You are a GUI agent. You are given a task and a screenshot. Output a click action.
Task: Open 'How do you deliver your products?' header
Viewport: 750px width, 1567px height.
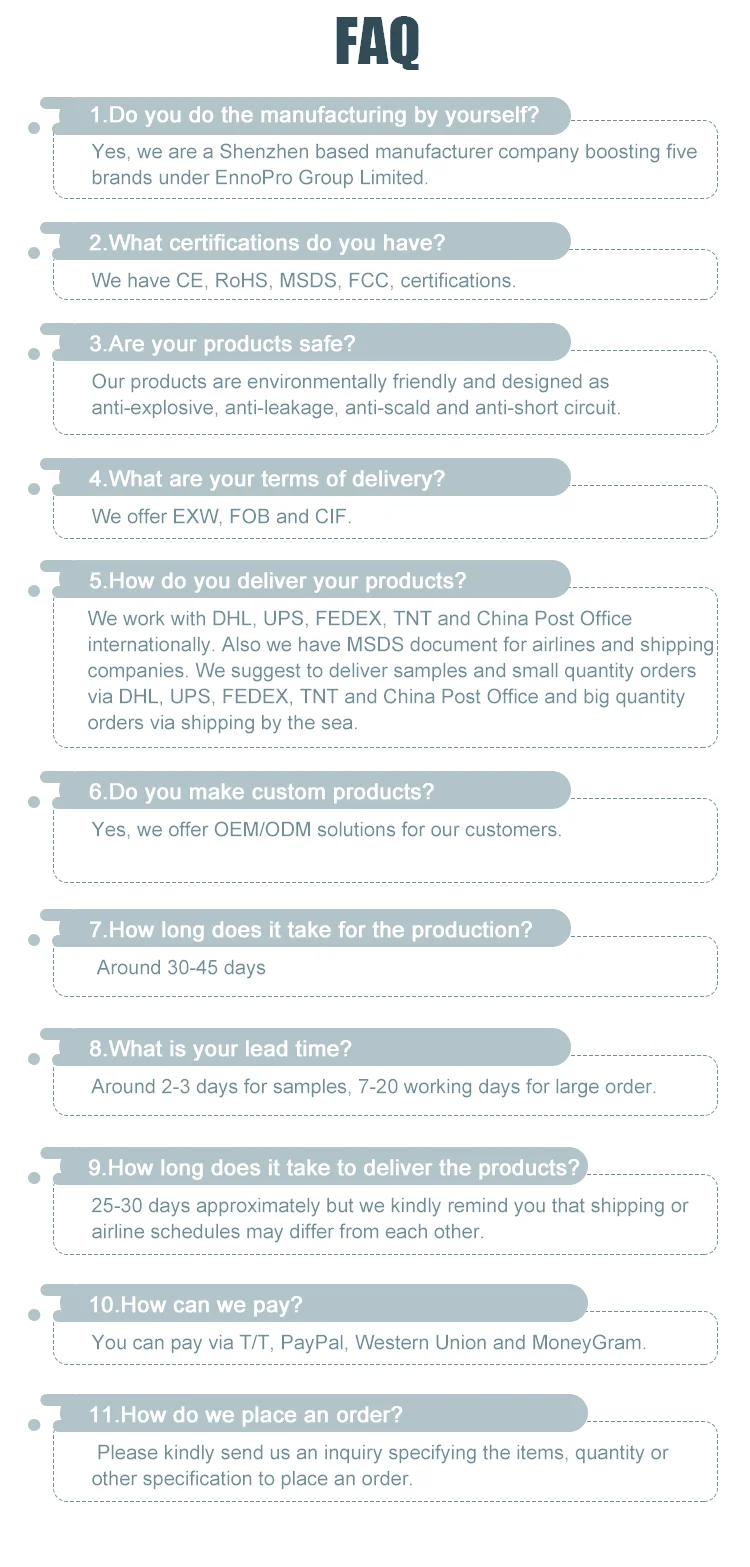[x=277, y=581]
